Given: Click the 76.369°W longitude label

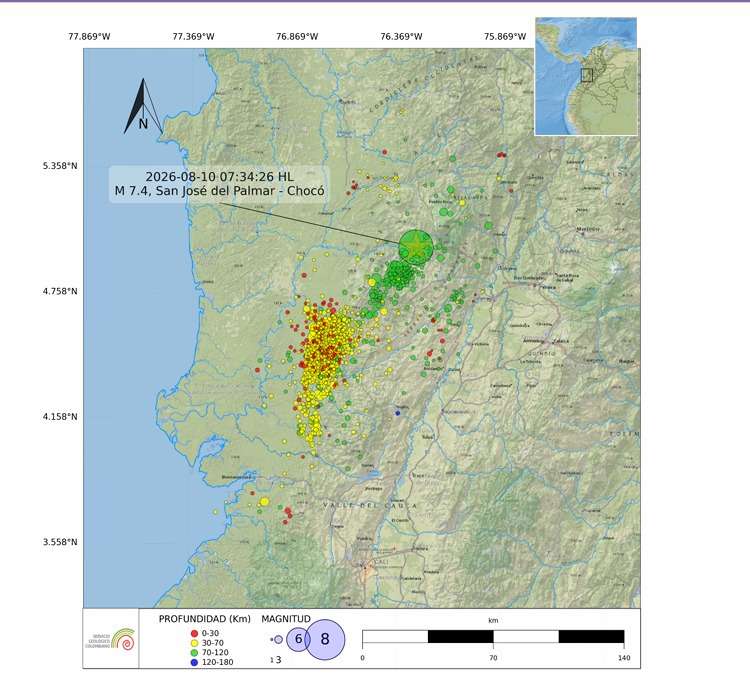Looking at the screenshot, I should (x=401, y=36).
